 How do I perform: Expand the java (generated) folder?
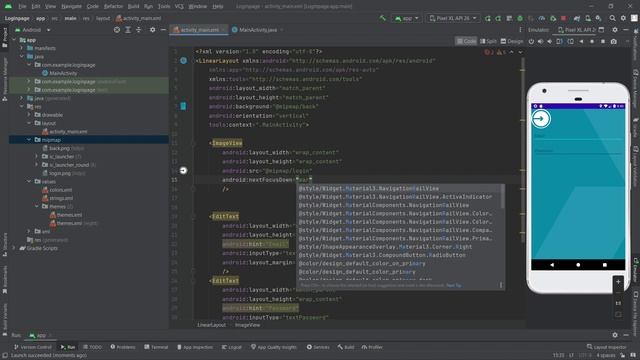tap(22, 98)
